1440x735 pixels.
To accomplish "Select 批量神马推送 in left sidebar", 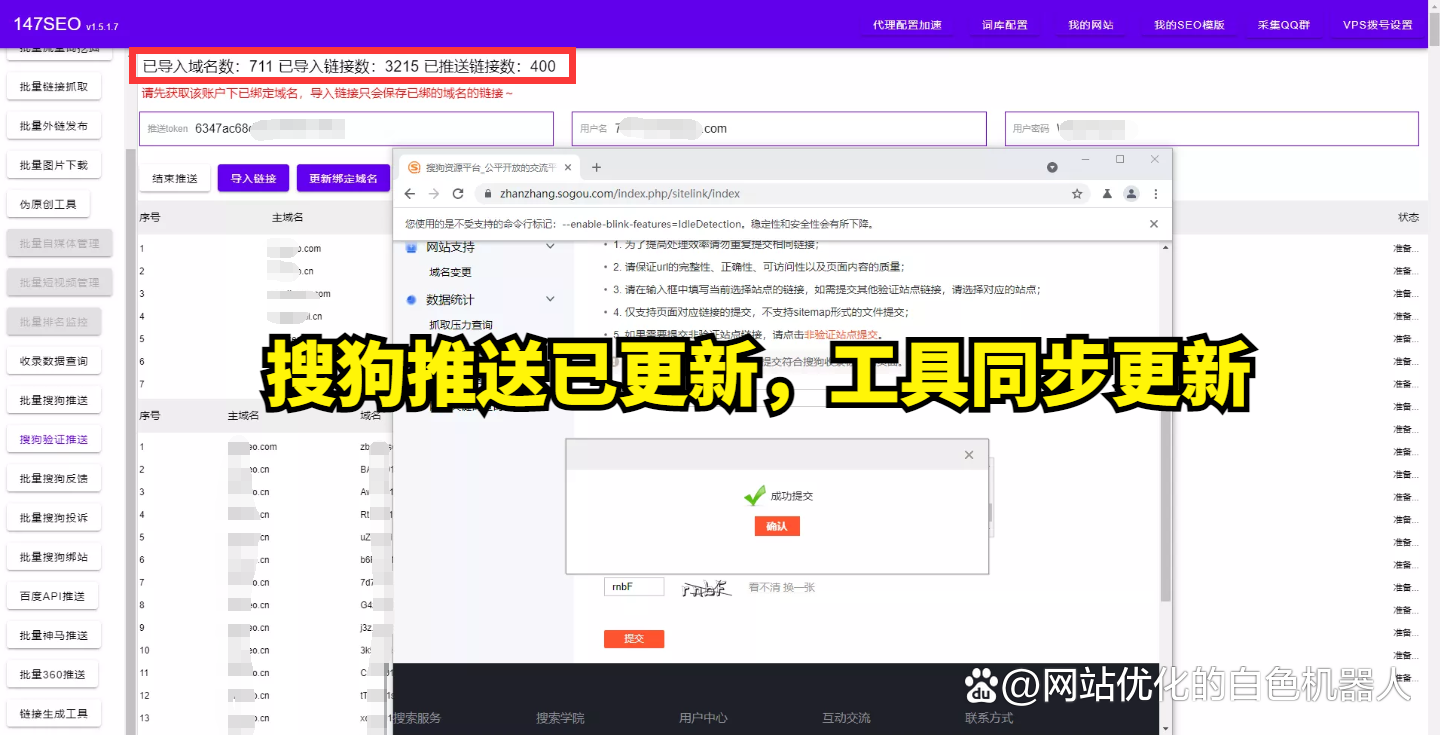I will tap(54, 635).
